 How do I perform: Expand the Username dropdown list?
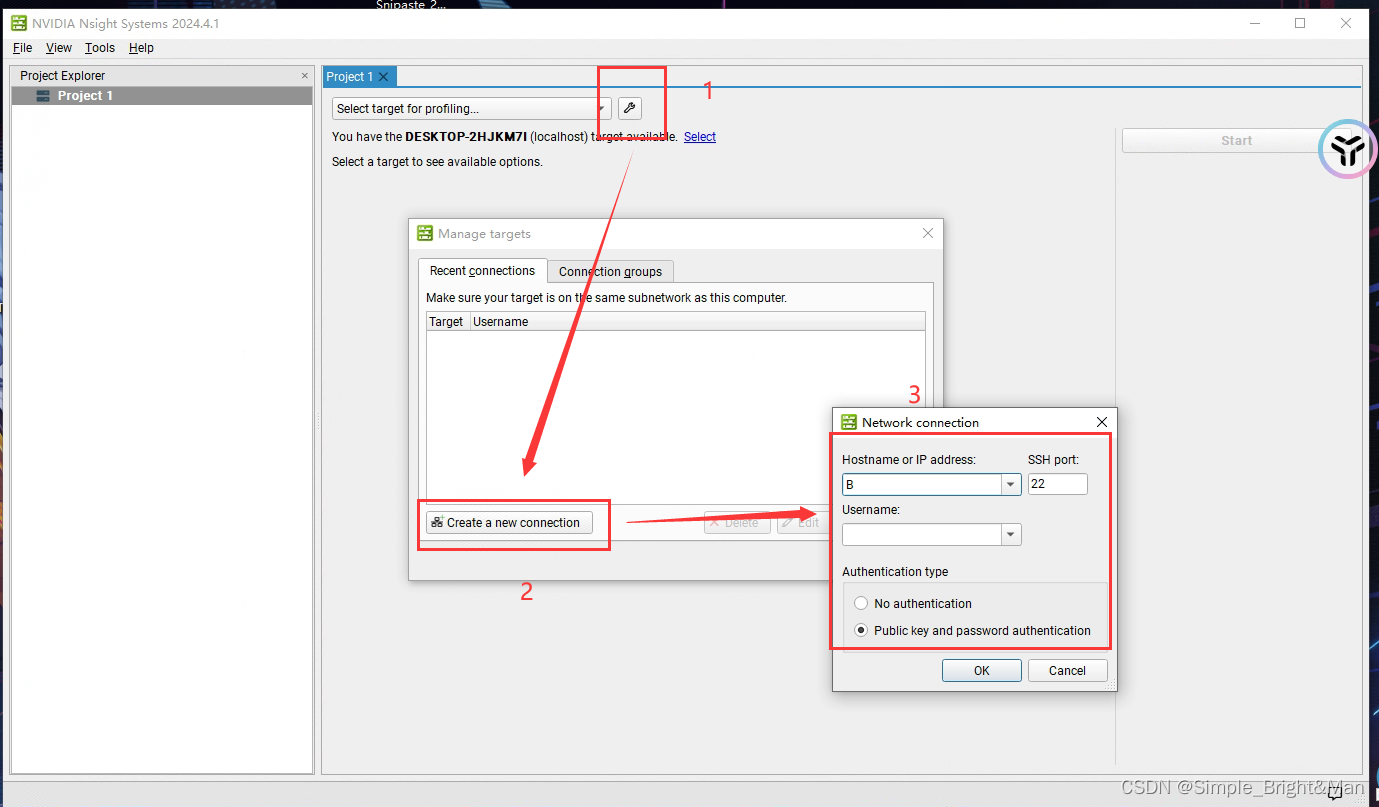click(1011, 535)
